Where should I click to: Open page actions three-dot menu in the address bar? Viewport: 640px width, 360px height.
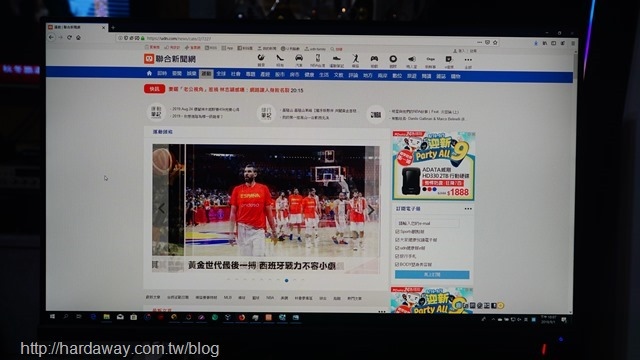[x=480, y=42]
